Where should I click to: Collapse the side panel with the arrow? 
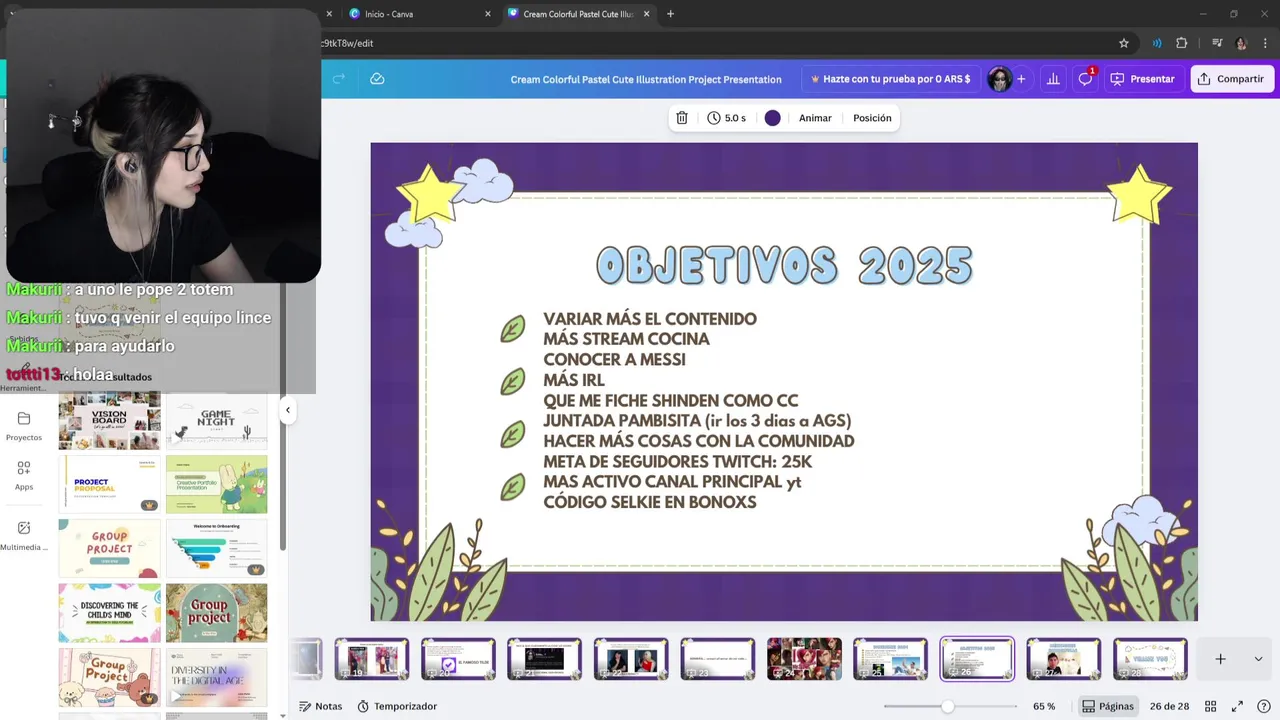288,409
